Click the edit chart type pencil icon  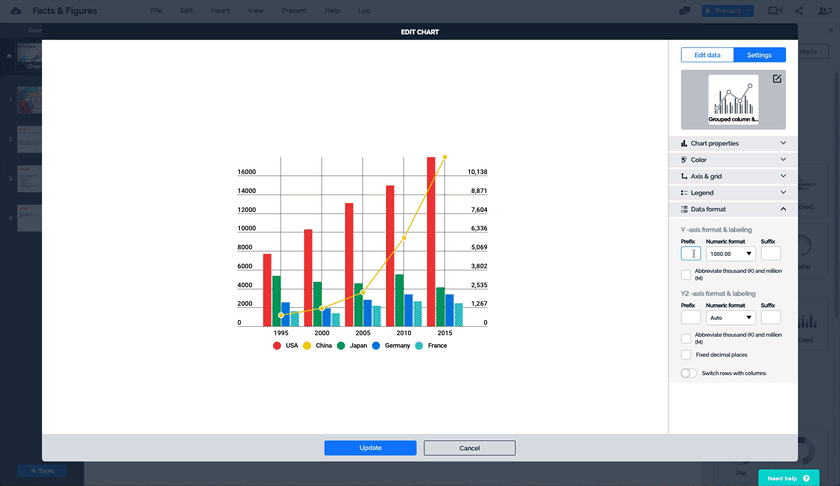coord(775,80)
